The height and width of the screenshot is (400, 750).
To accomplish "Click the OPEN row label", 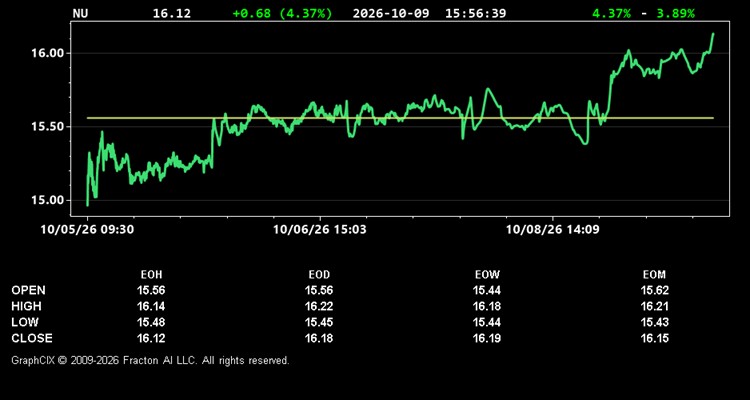I will coord(29,290).
